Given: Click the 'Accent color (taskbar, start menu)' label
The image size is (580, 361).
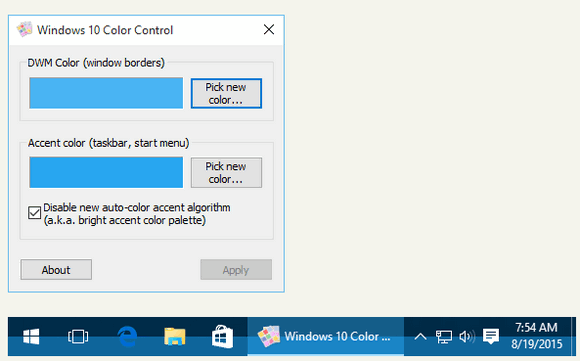Looking at the screenshot, I should pos(108,143).
